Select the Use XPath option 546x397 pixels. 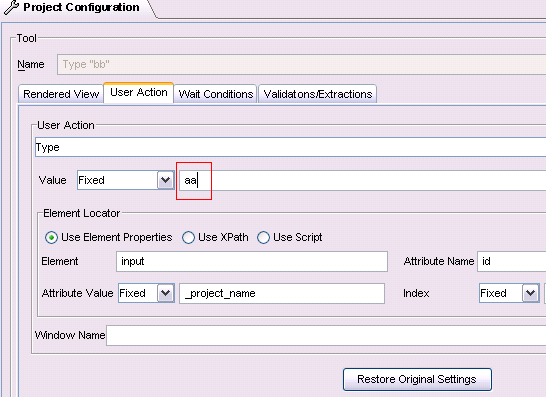188,238
